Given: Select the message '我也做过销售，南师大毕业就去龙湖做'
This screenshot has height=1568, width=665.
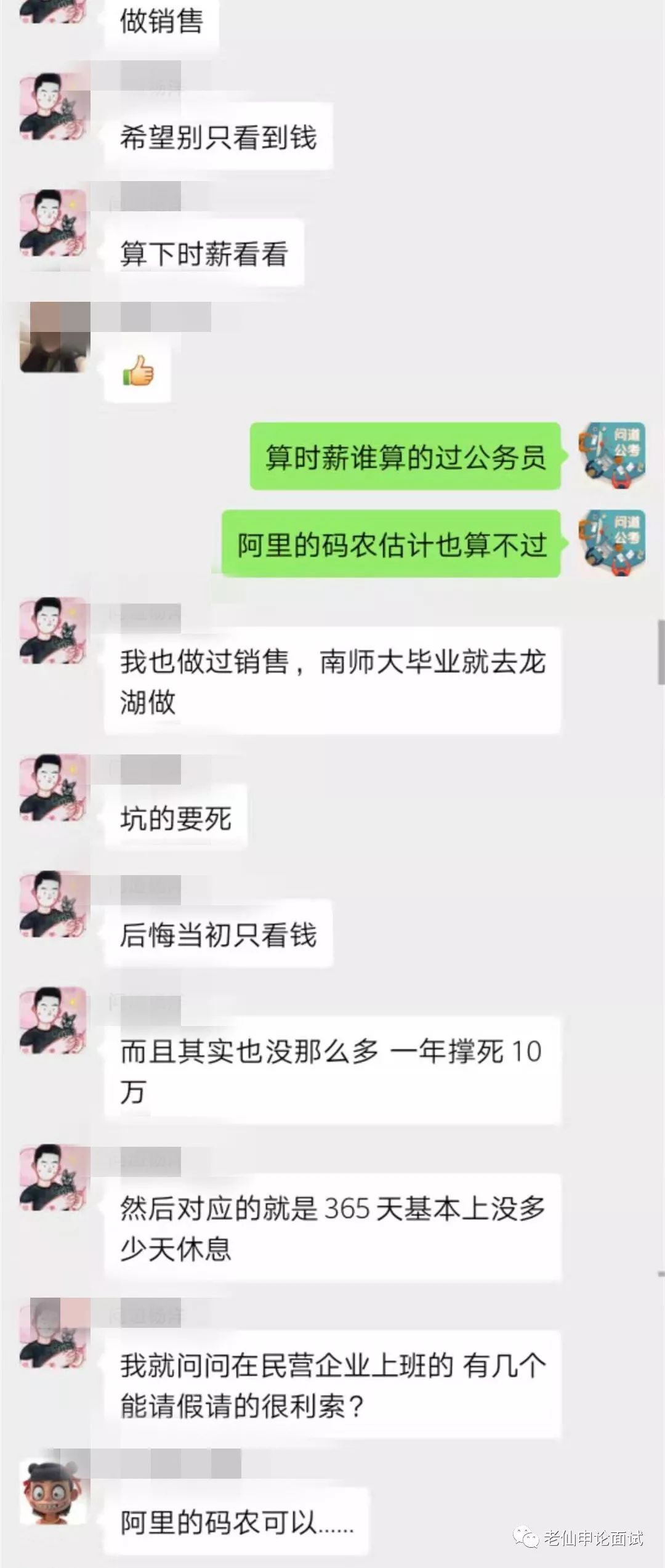Looking at the screenshot, I should [332, 680].
